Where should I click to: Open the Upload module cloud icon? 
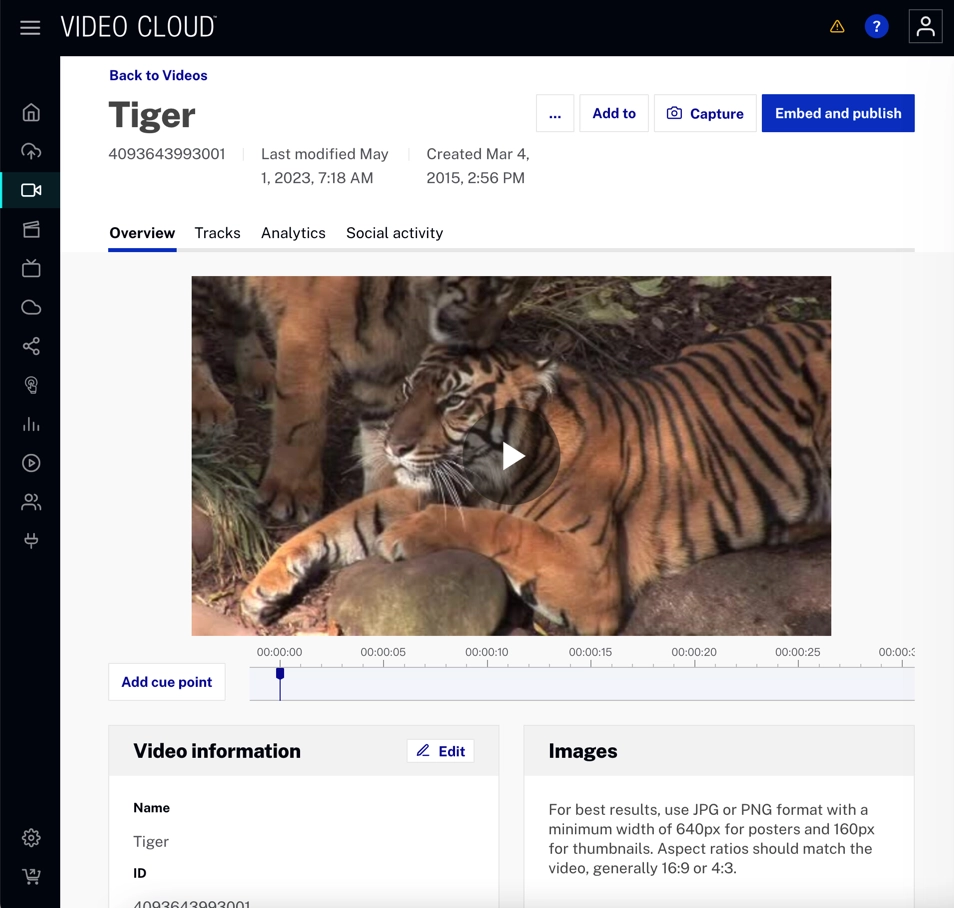click(31, 151)
